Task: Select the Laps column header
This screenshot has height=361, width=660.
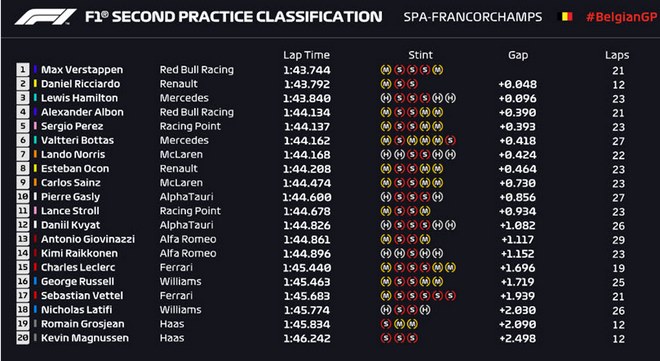Action: point(617,56)
